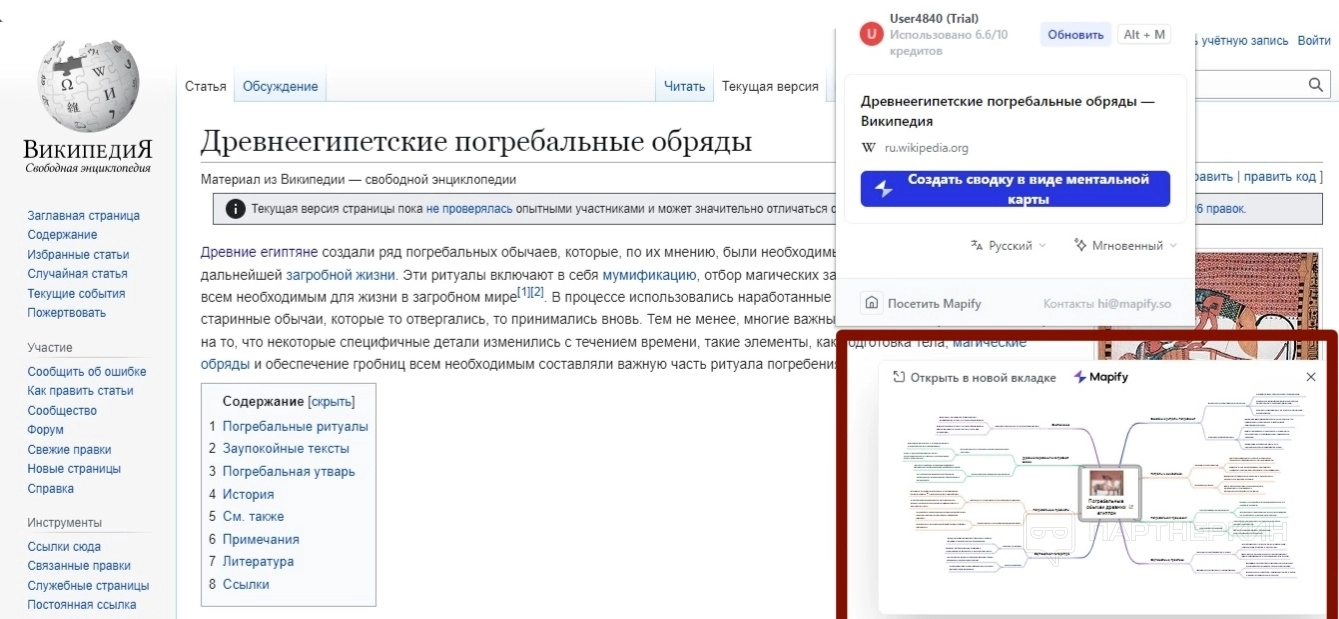Click footnote reference [1]

point(523,292)
